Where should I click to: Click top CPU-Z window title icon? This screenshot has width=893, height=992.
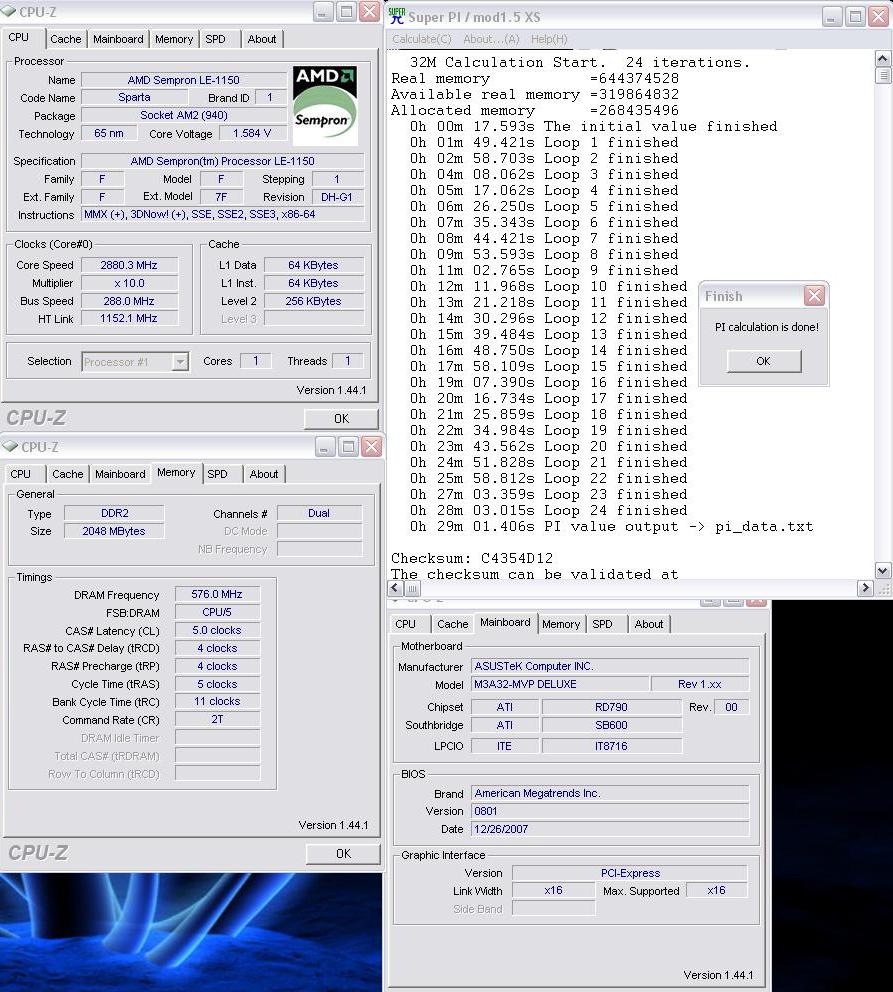coord(9,11)
